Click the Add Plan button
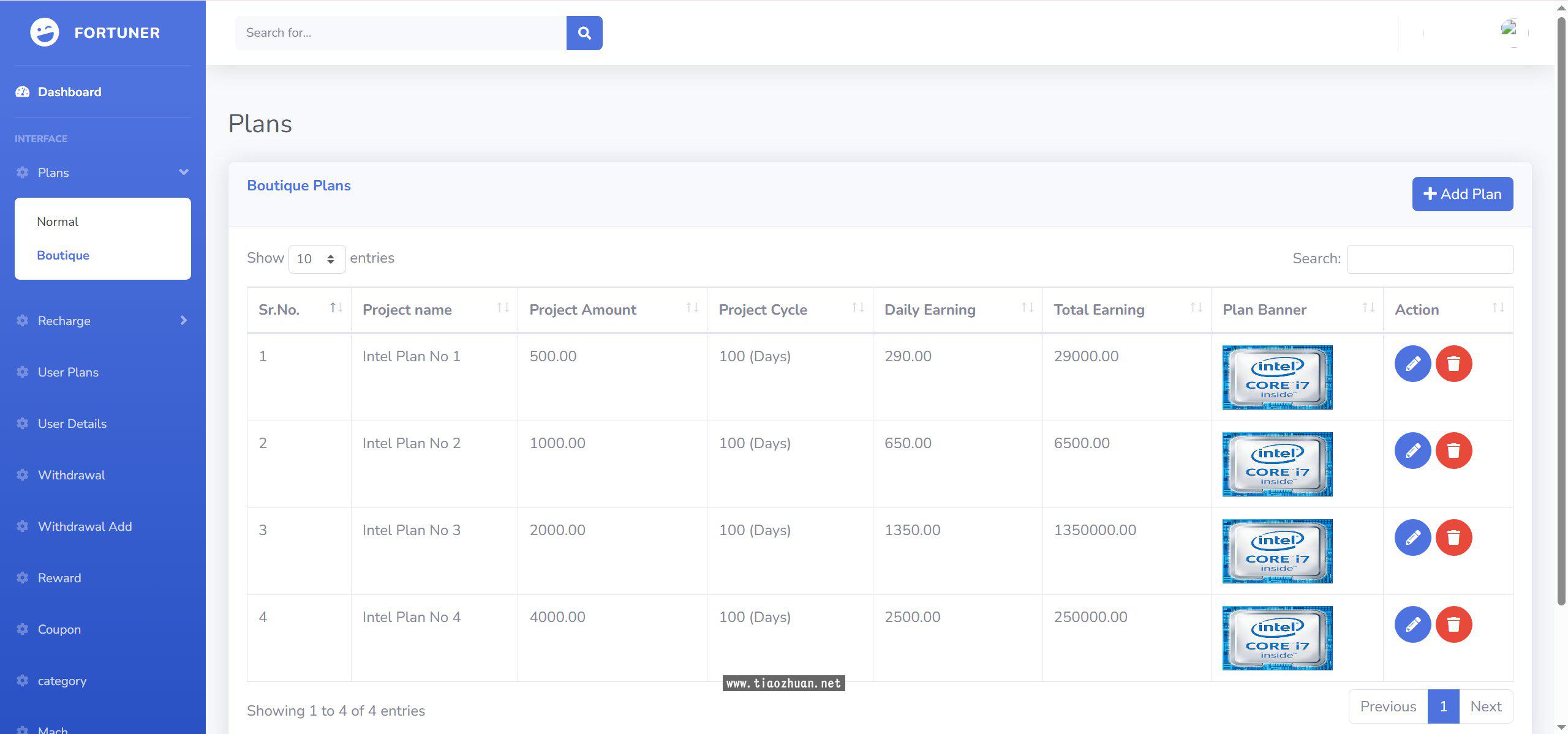The width and height of the screenshot is (1568, 734). pyautogui.click(x=1463, y=194)
